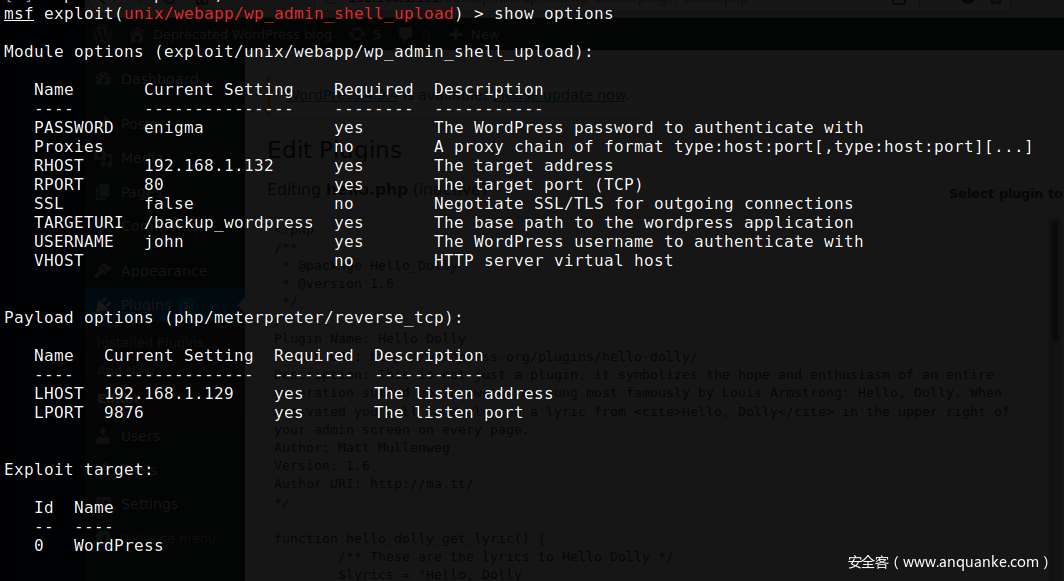Click 'The listen port' description
The height and width of the screenshot is (581, 1064).
449,413
